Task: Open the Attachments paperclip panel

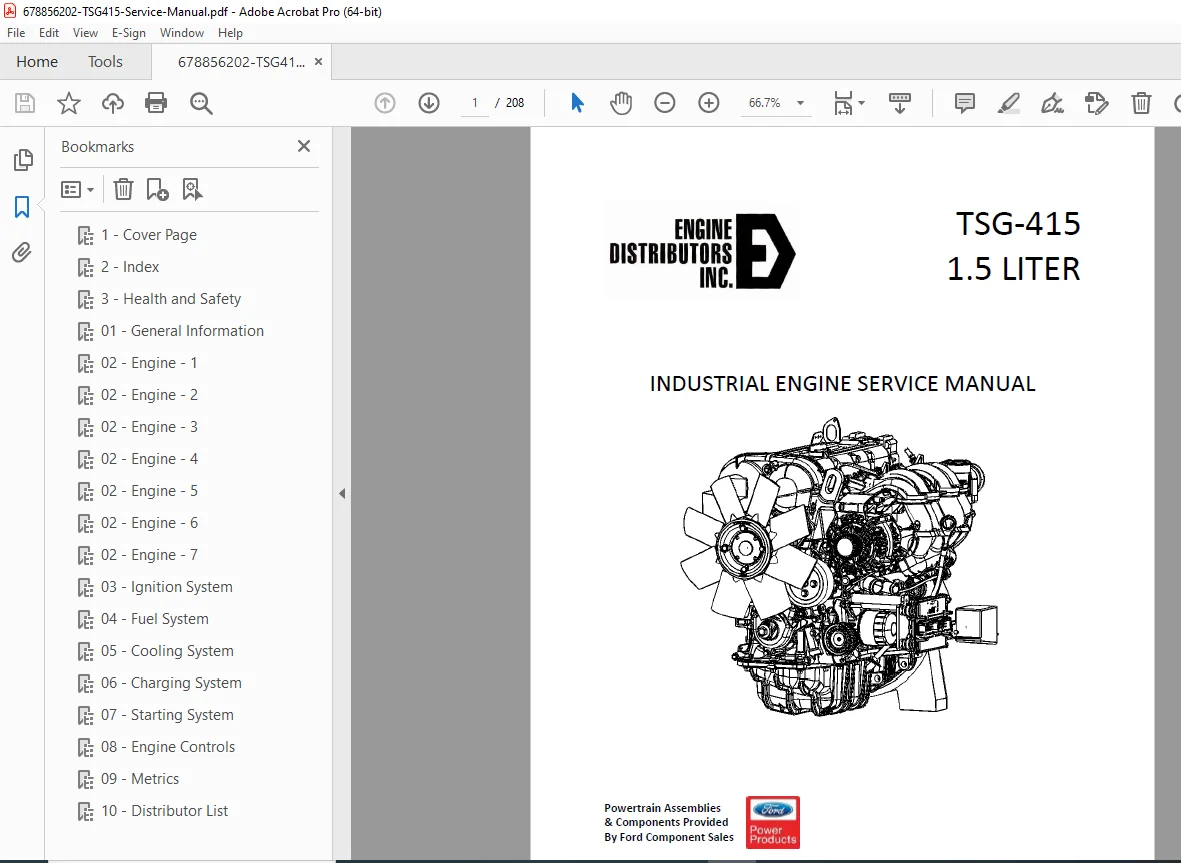Action: click(x=22, y=252)
